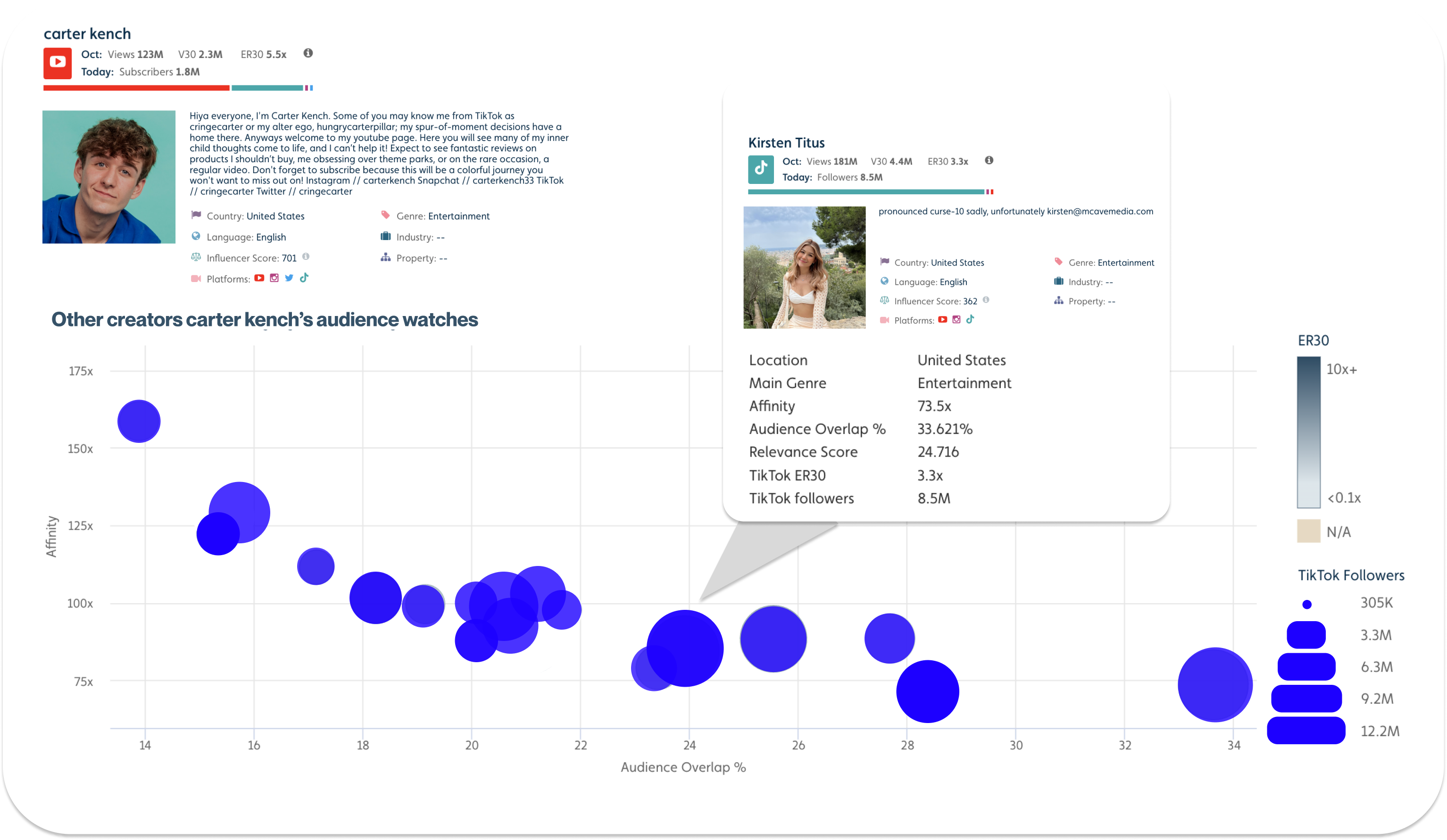The height and width of the screenshot is (840, 1447).
Task: Click the ER30 gradient color scale bar
Action: click(x=1308, y=432)
